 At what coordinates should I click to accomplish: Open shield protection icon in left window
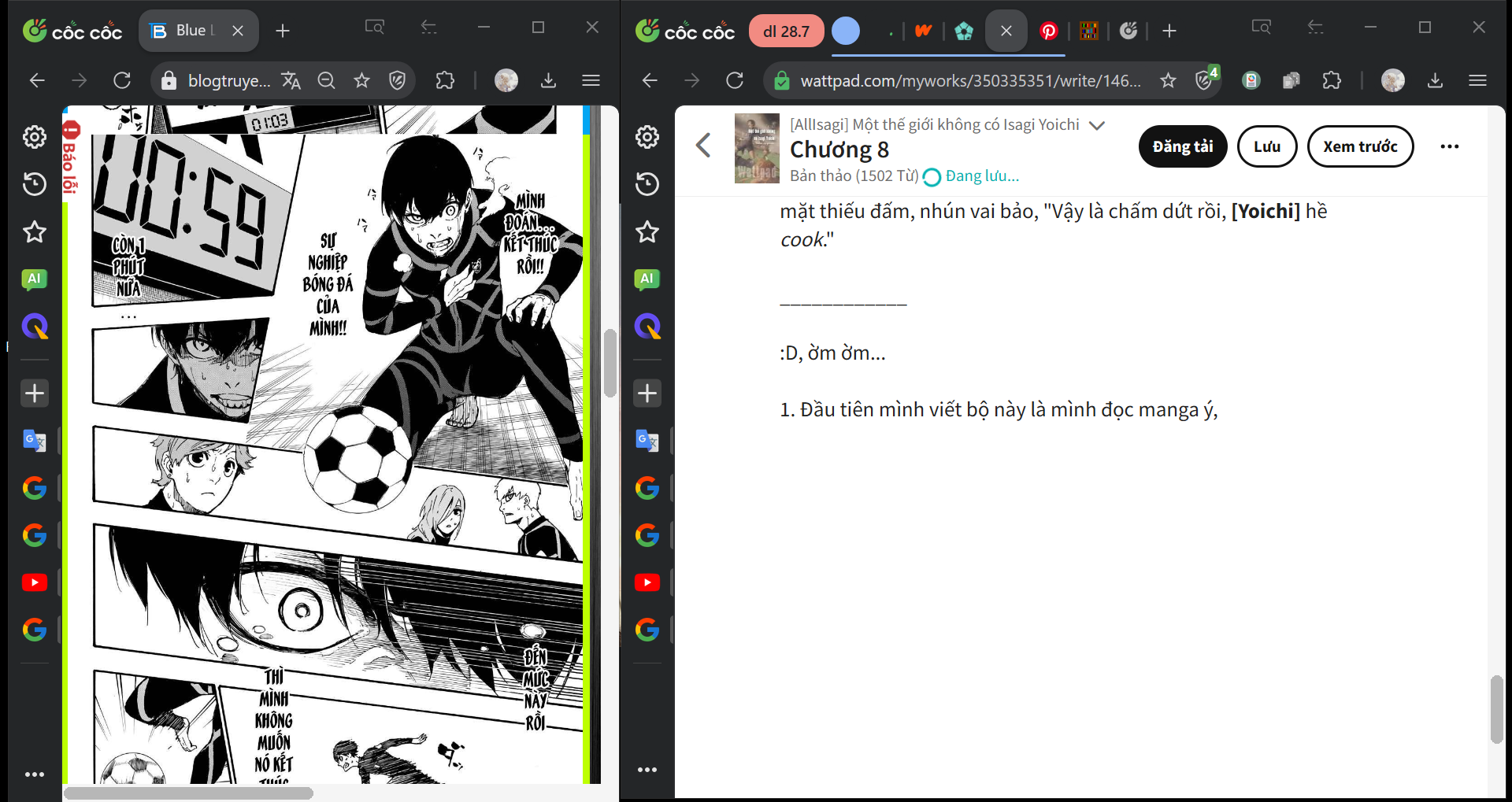(x=398, y=80)
